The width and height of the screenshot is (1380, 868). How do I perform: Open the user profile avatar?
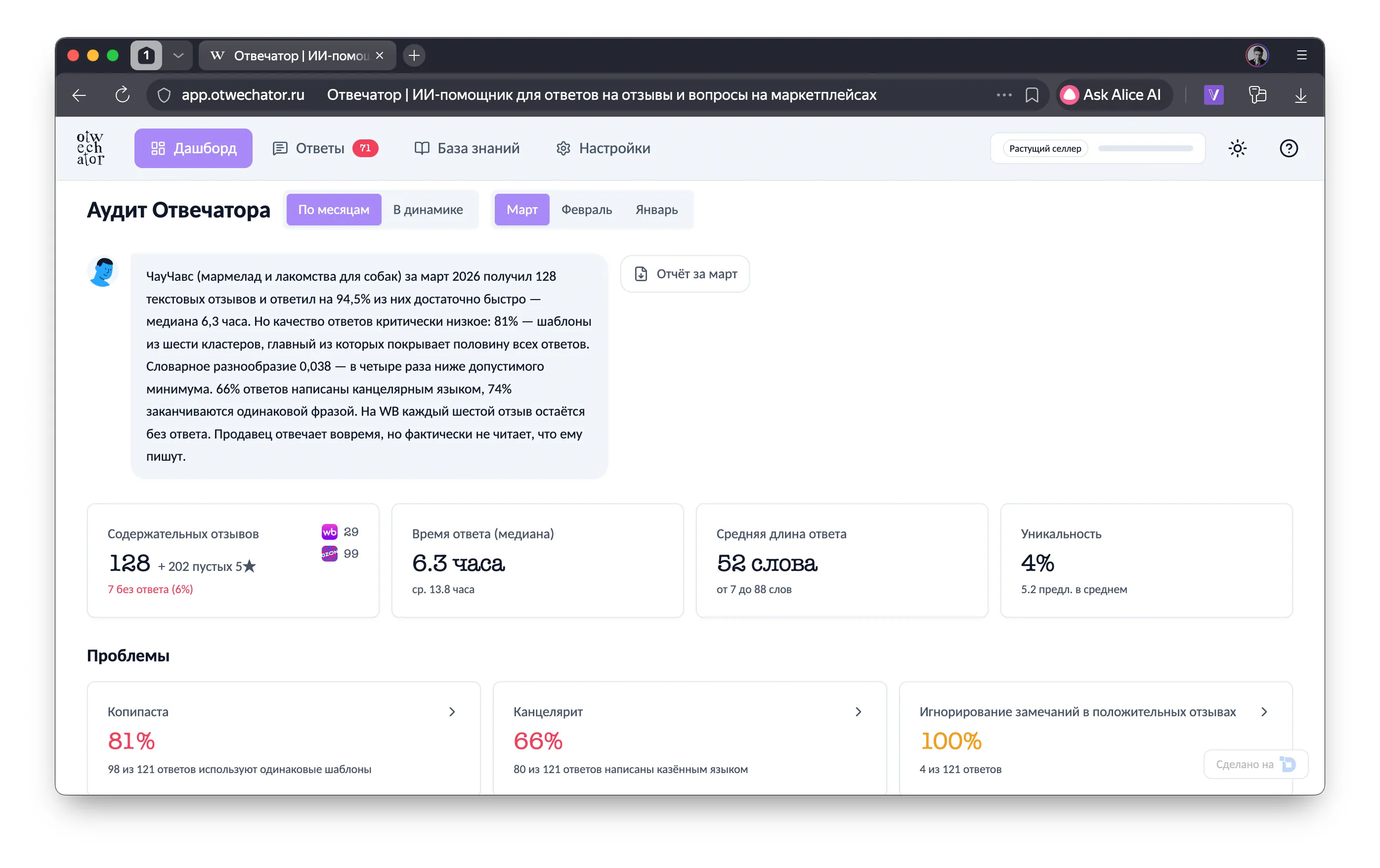click(x=1257, y=56)
